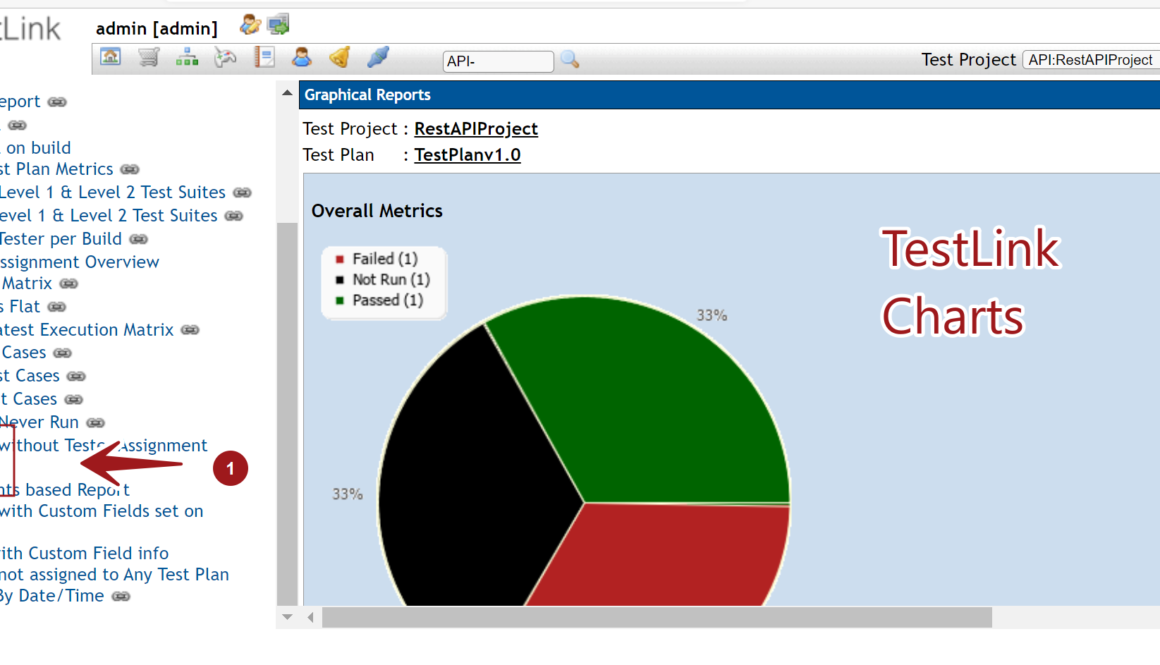
Task: Click the API- test case search field
Action: click(498, 61)
